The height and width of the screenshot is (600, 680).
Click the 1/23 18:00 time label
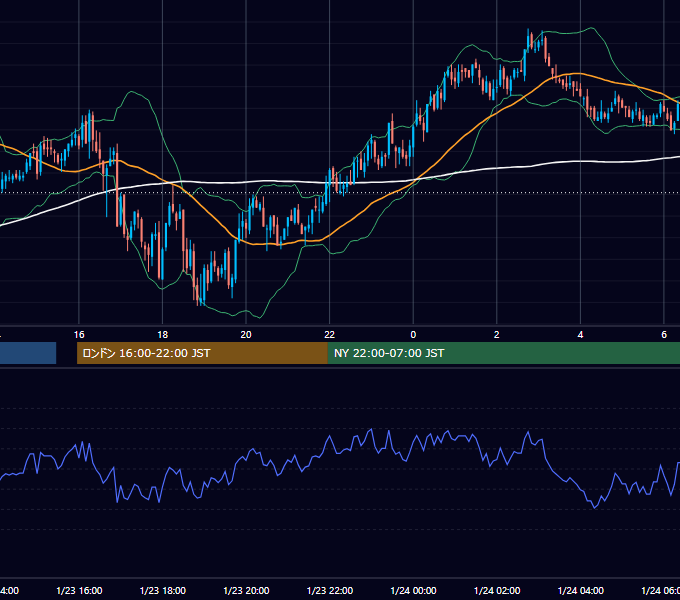(x=163, y=590)
